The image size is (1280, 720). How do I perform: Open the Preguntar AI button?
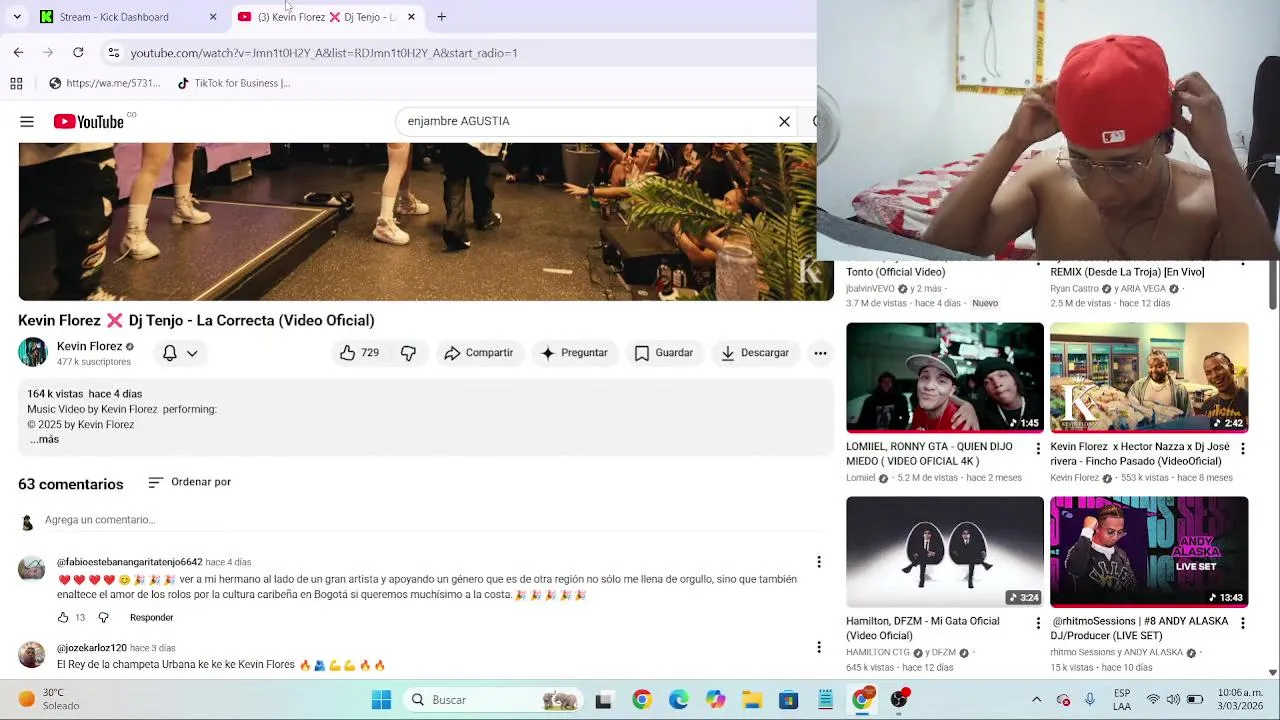pos(574,353)
